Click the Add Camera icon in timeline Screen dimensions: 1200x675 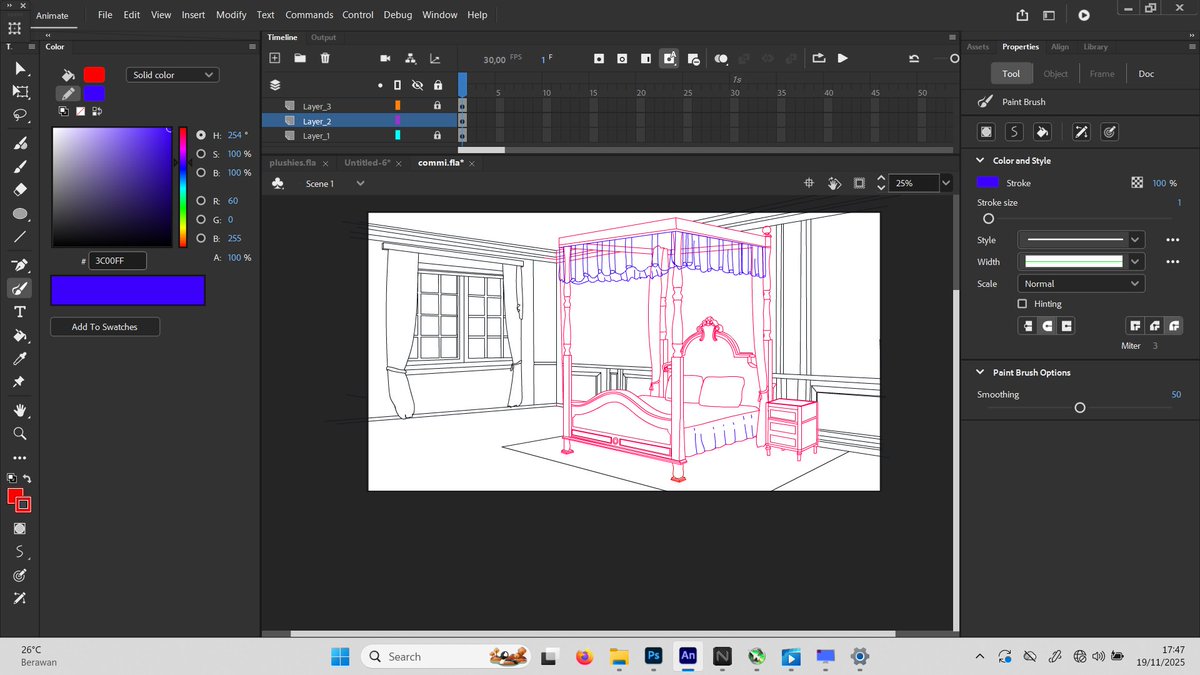tap(385, 59)
